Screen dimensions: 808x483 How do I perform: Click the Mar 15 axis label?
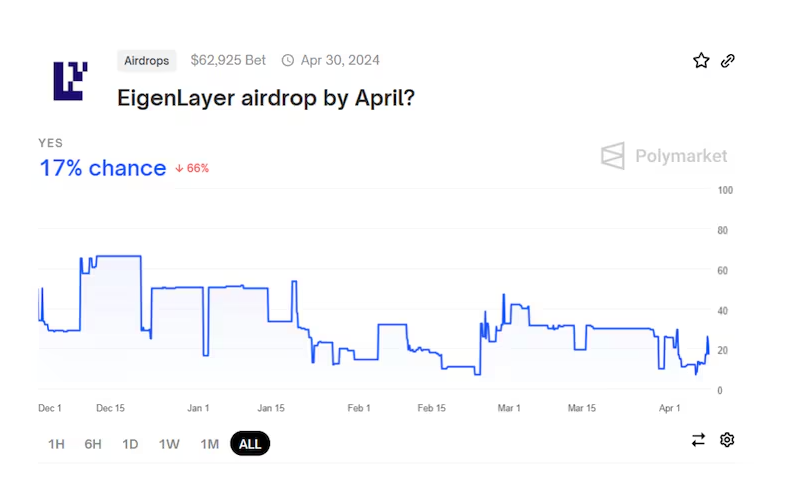click(x=582, y=408)
